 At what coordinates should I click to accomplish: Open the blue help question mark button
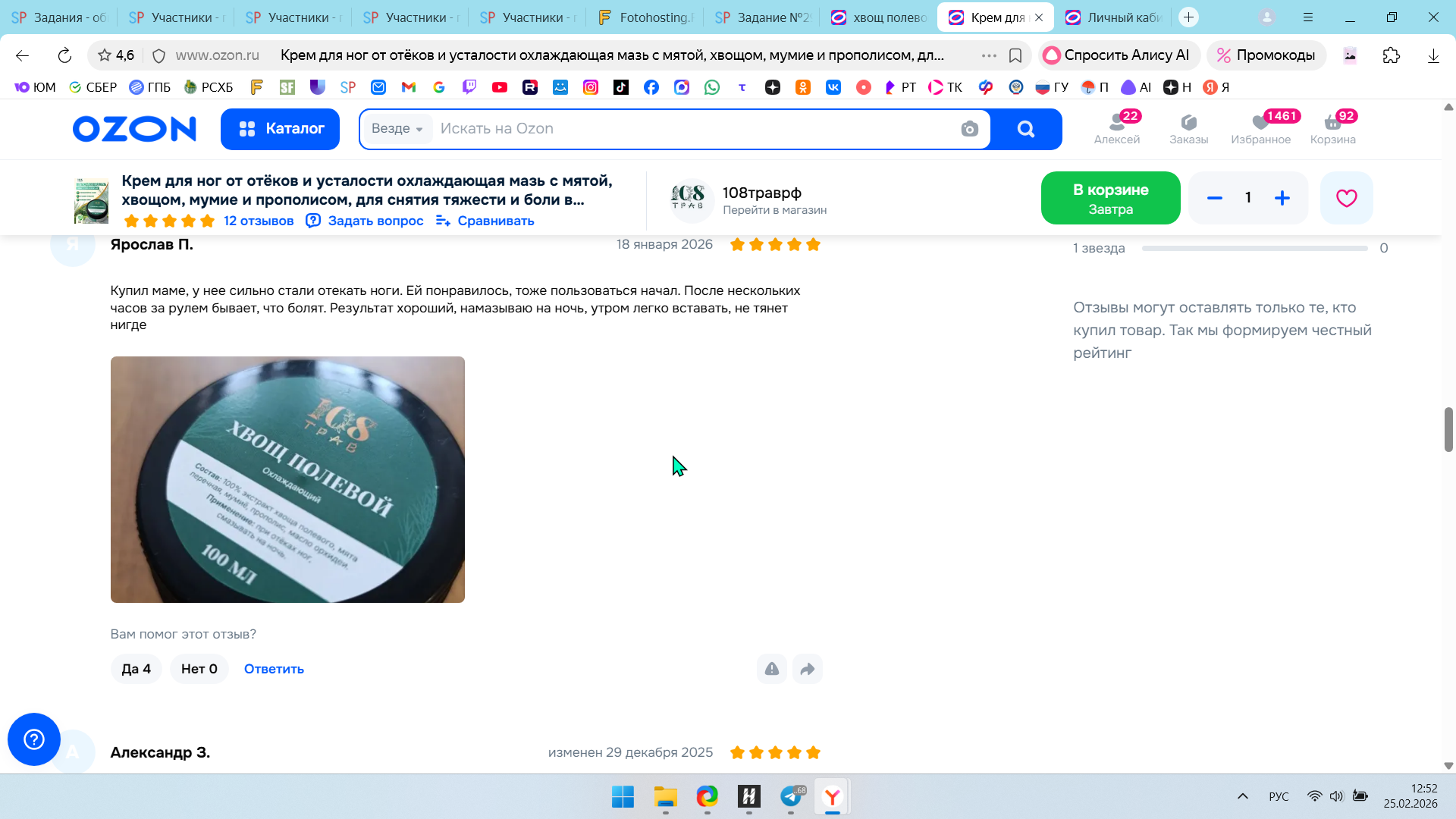pyautogui.click(x=34, y=739)
